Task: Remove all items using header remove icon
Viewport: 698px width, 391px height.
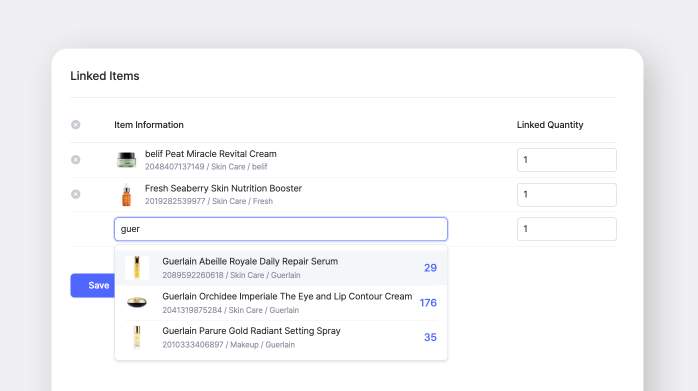Action: [x=76, y=125]
